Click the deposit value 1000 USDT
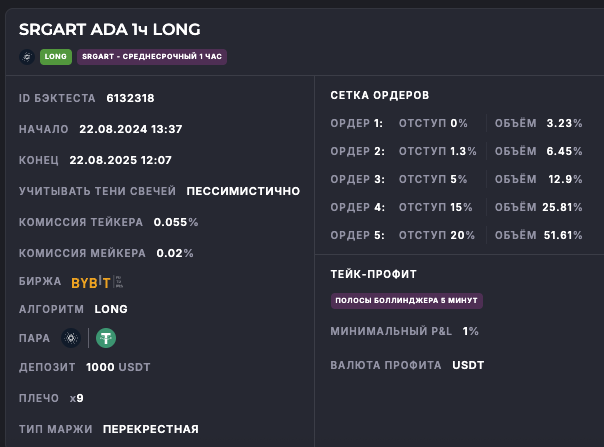Viewport: 604px width, 447px height. (118, 367)
